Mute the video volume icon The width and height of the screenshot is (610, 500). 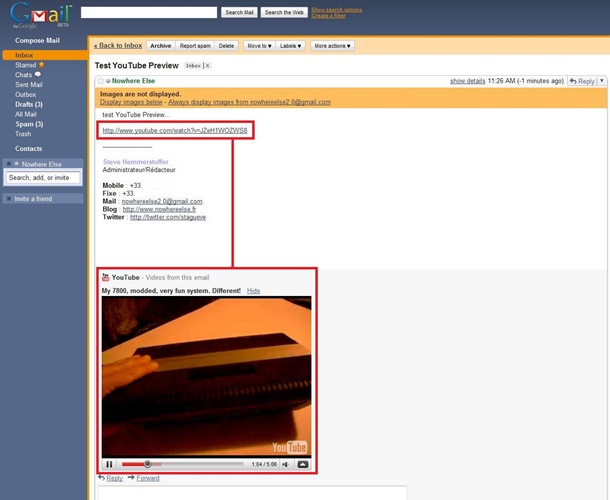coord(286,464)
